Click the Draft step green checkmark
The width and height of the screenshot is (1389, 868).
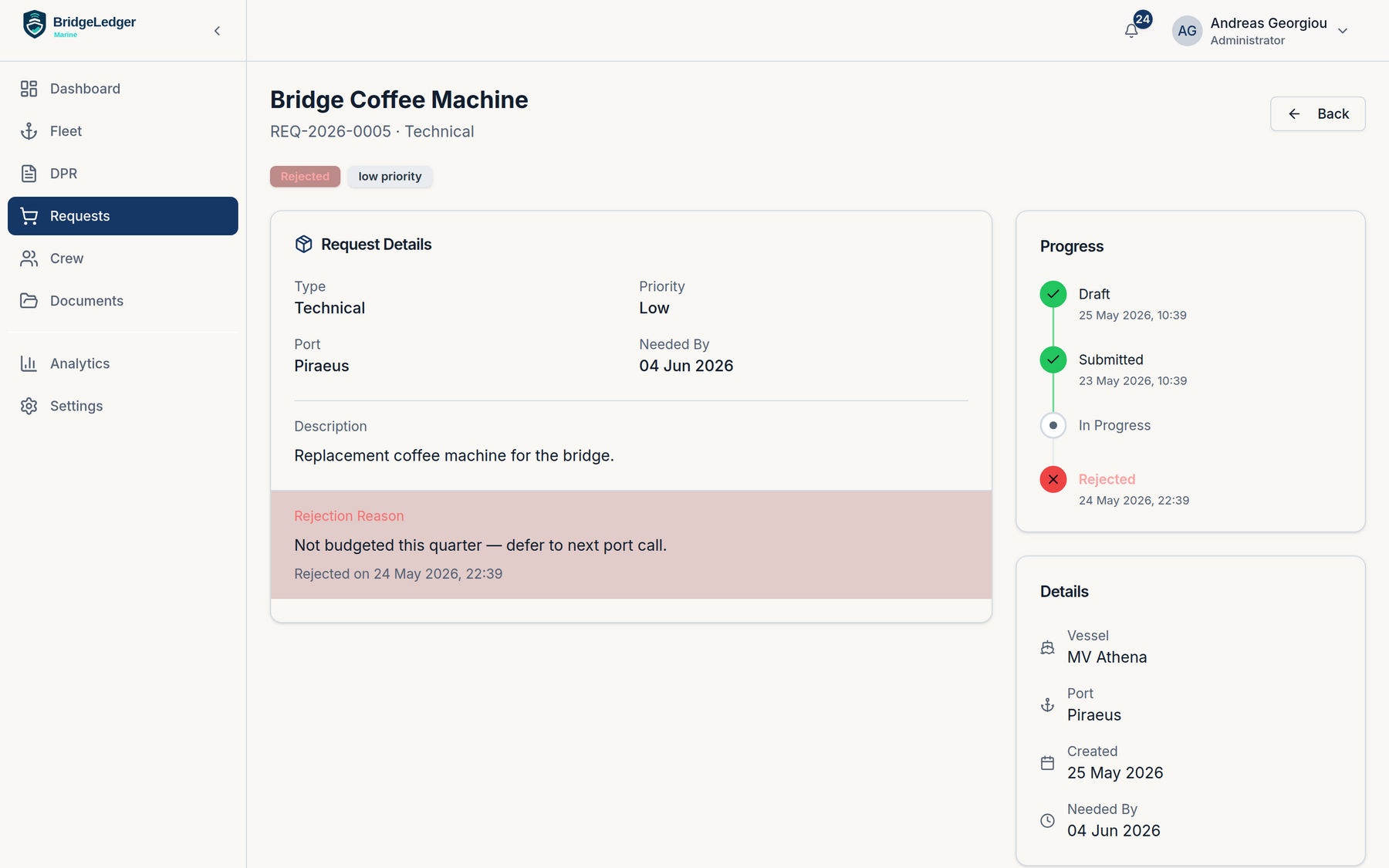click(x=1053, y=294)
